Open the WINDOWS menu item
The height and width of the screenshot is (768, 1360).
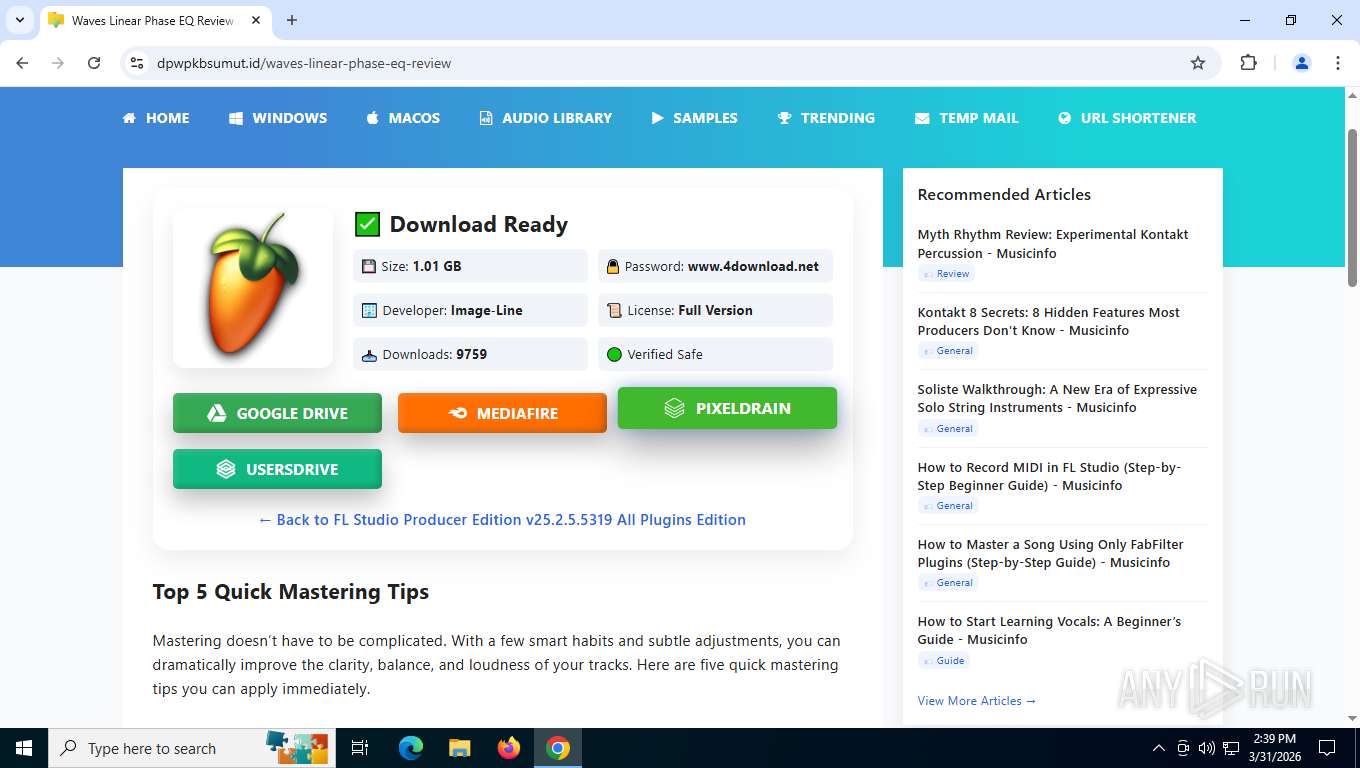(x=278, y=118)
